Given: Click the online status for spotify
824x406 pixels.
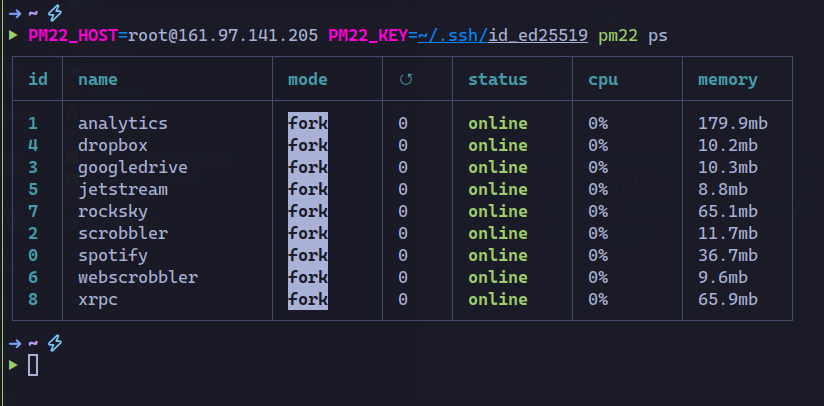Looking at the screenshot, I should (498, 256).
